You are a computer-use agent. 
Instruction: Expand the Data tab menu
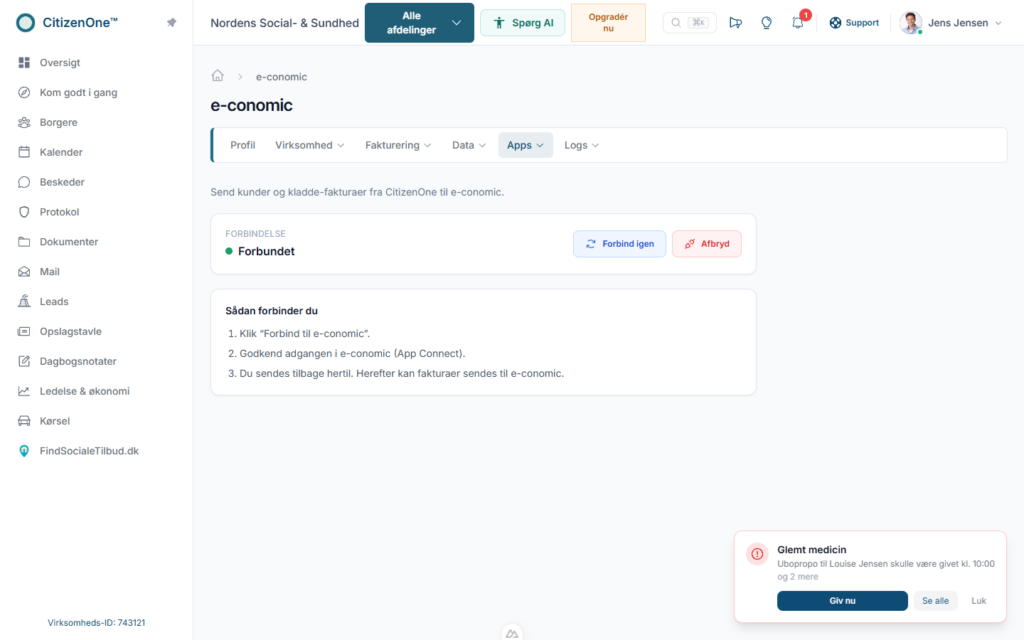(x=469, y=145)
